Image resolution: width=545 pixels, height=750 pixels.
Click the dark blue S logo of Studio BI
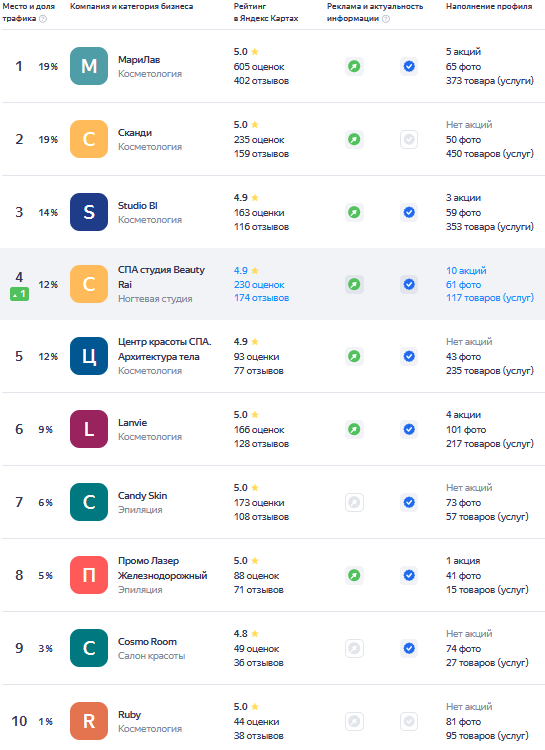(89, 212)
